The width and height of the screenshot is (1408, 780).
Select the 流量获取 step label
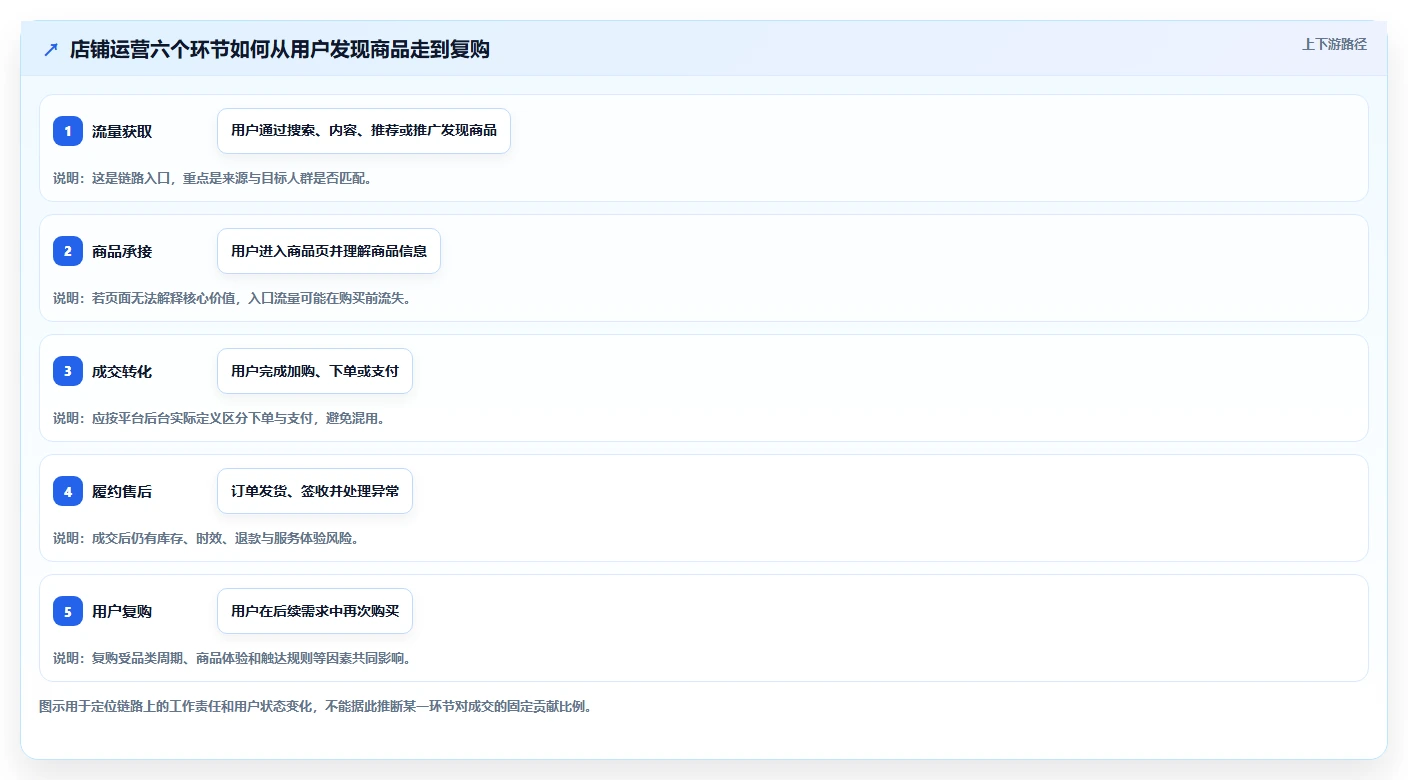tap(122, 131)
